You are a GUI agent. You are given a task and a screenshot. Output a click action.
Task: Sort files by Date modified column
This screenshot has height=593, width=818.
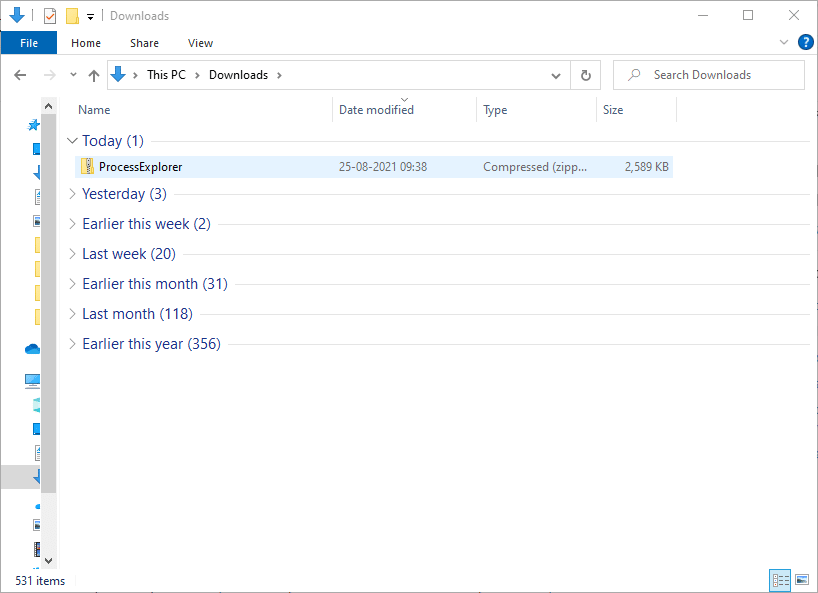click(x=376, y=110)
